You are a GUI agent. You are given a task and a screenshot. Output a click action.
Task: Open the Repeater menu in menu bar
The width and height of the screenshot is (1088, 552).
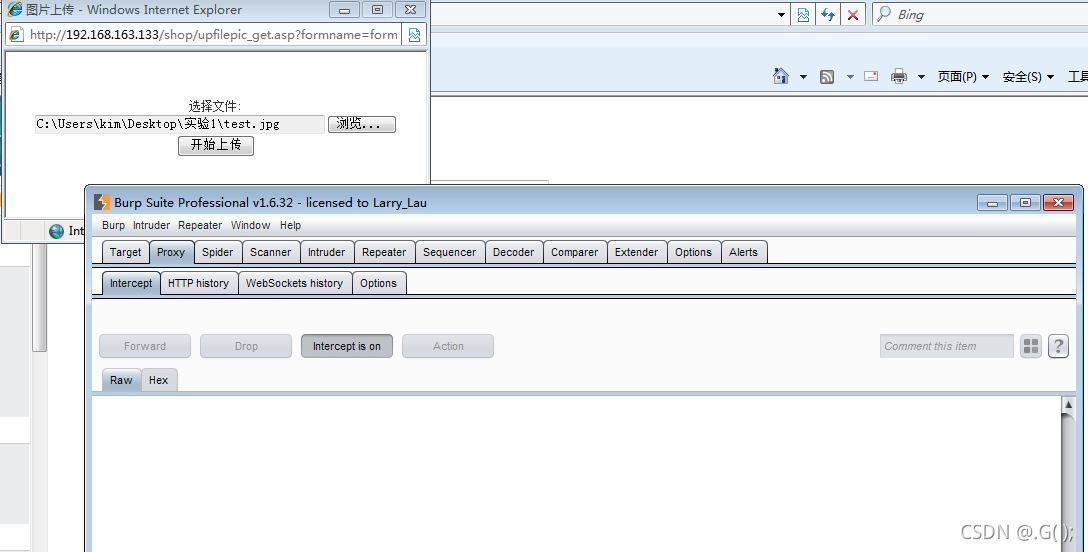(200, 225)
